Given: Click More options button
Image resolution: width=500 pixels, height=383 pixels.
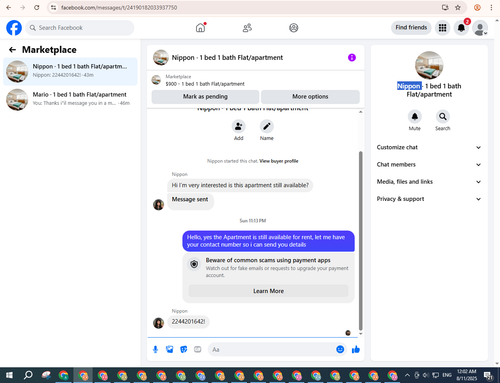Looking at the screenshot, I should (x=310, y=97).
